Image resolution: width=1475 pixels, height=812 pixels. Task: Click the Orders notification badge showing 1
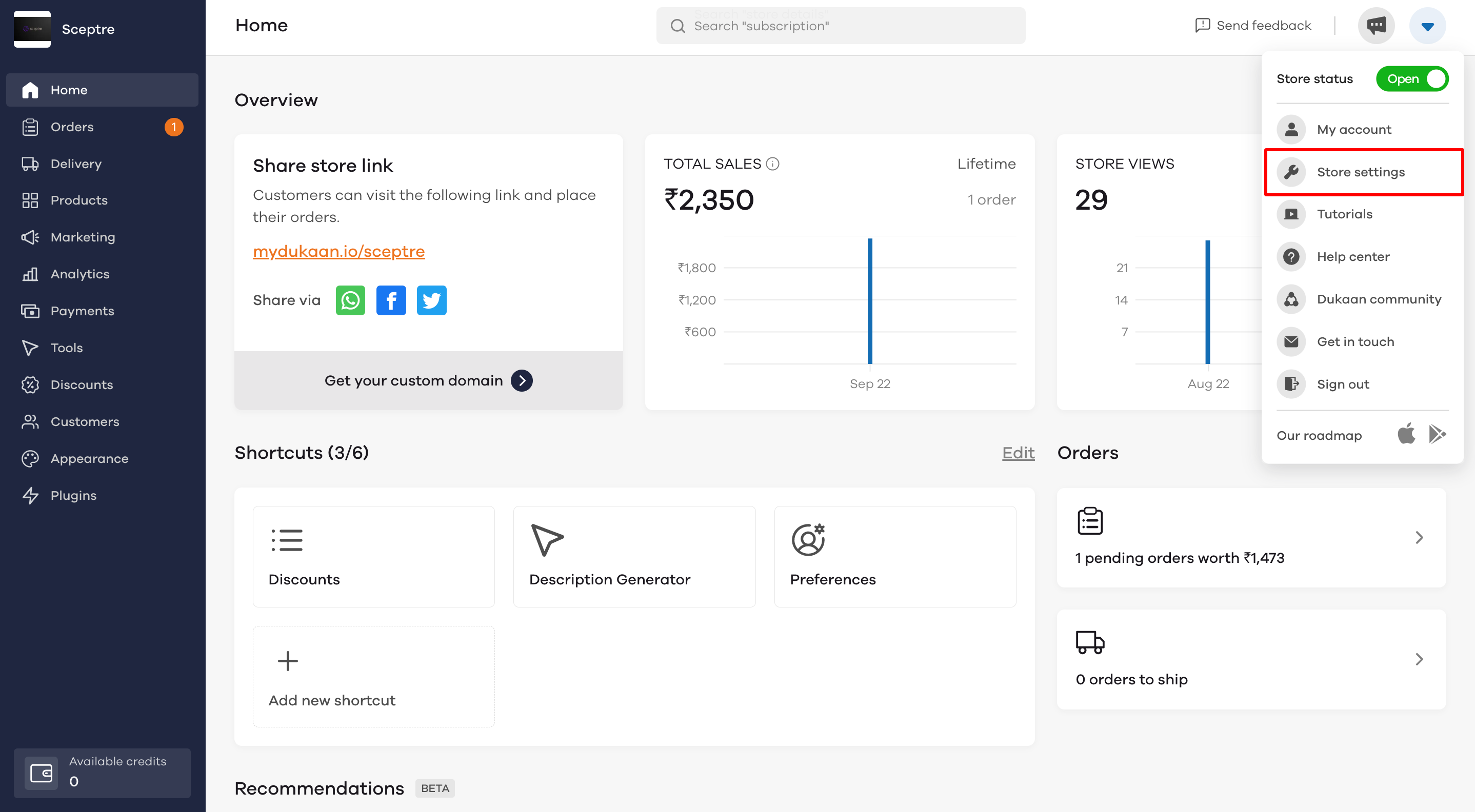click(x=174, y=127)
